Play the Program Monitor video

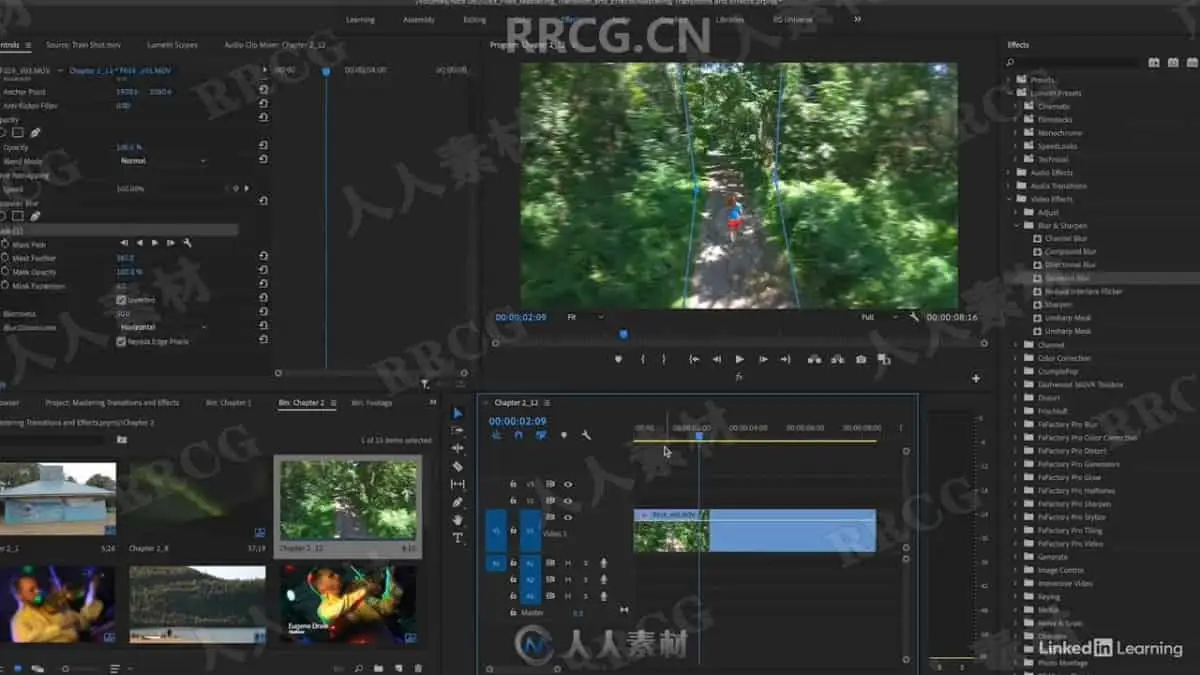[739, 359]
